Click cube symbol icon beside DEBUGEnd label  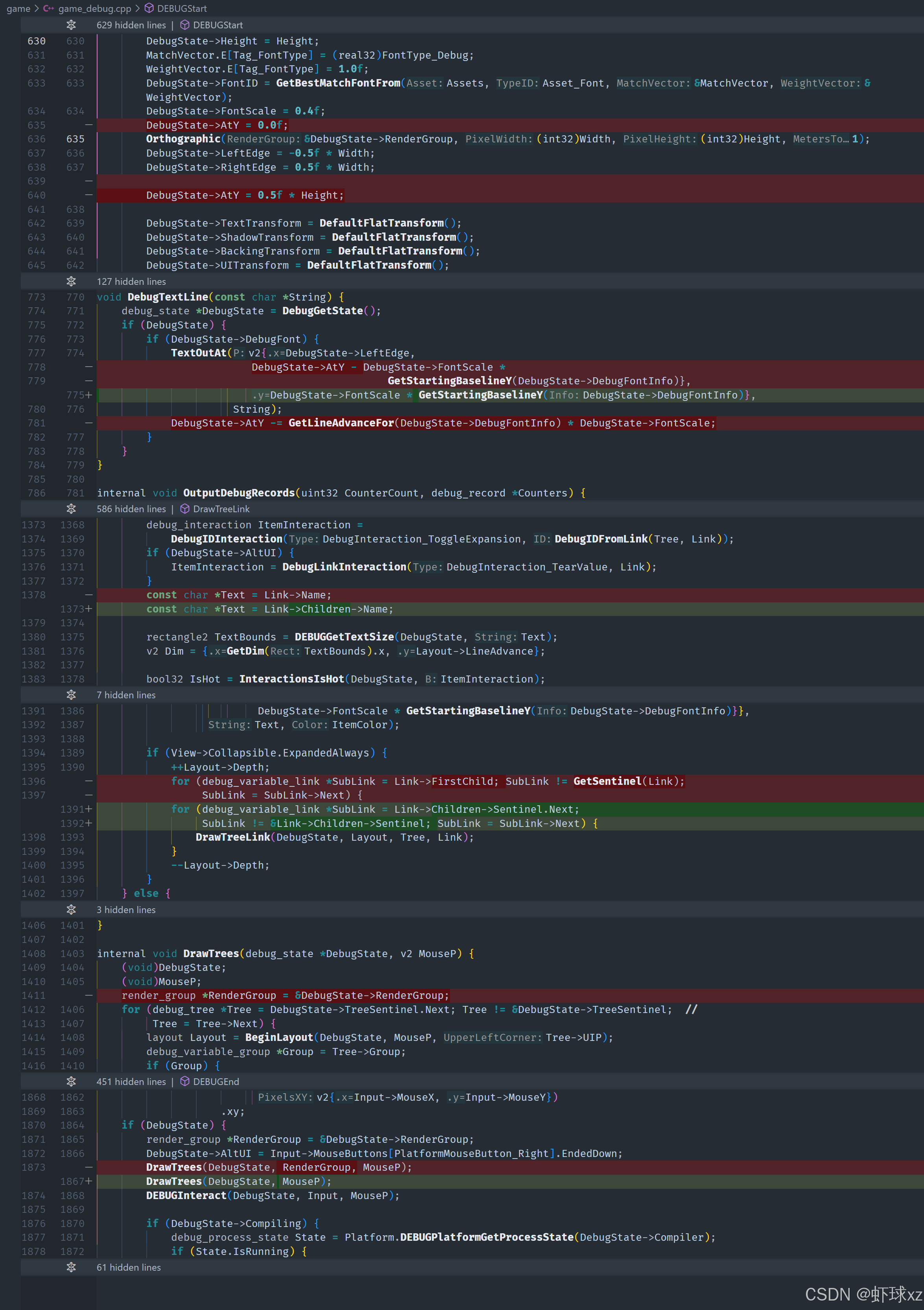click(x=185, y=1081)
